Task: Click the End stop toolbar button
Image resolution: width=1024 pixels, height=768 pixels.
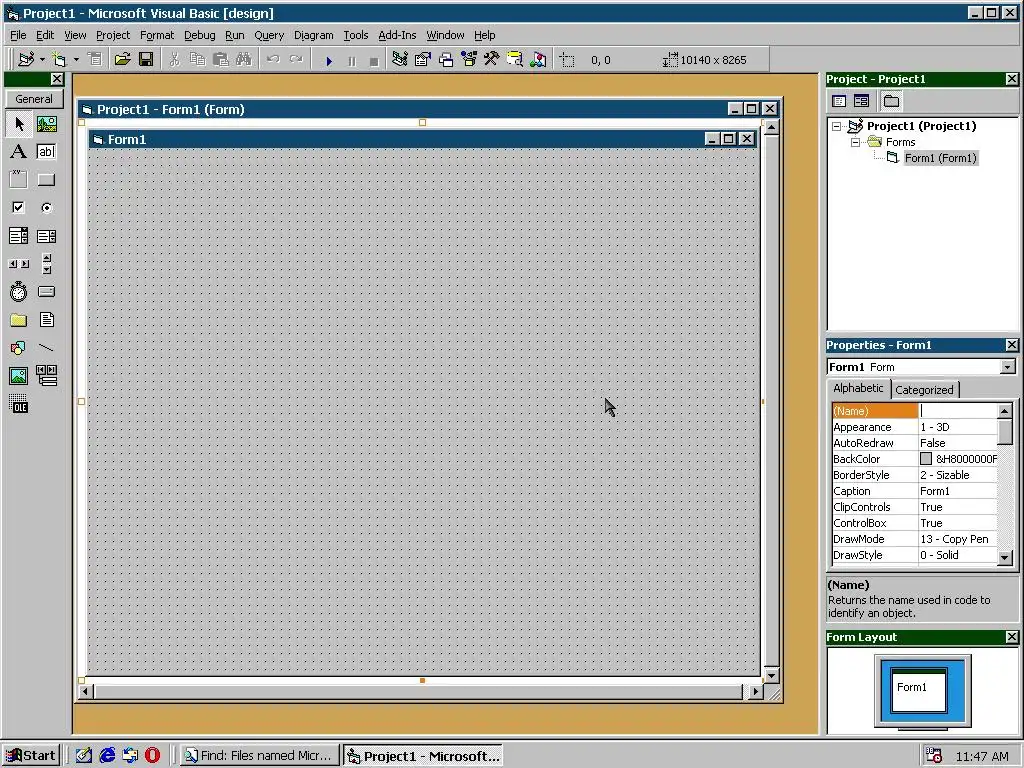Action: (374, 61)
